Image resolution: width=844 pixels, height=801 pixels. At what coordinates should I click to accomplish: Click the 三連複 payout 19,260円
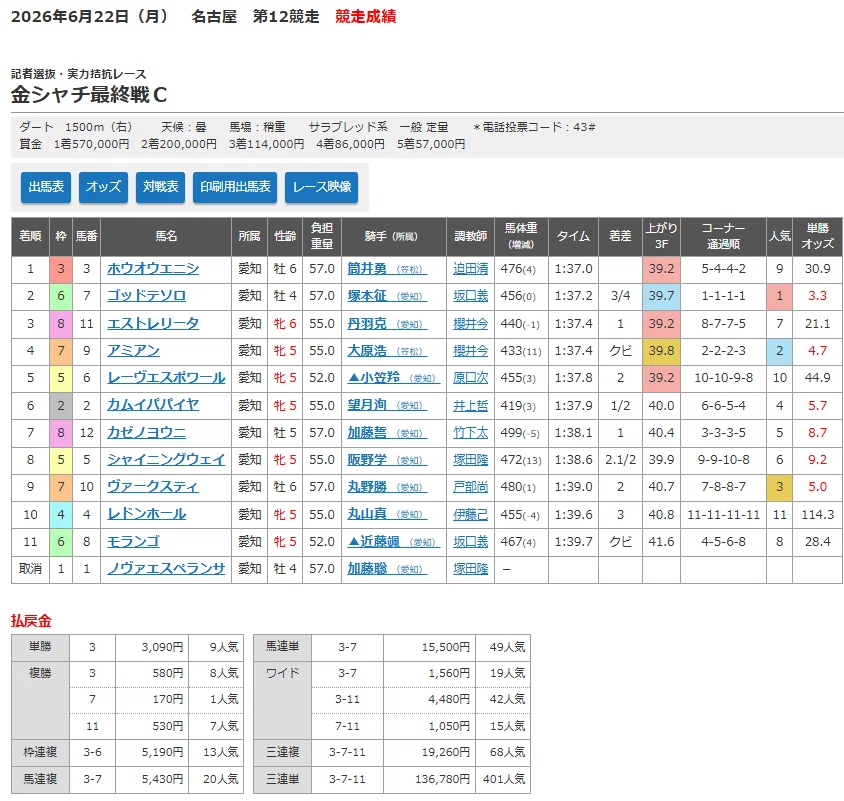pos(446,751)
